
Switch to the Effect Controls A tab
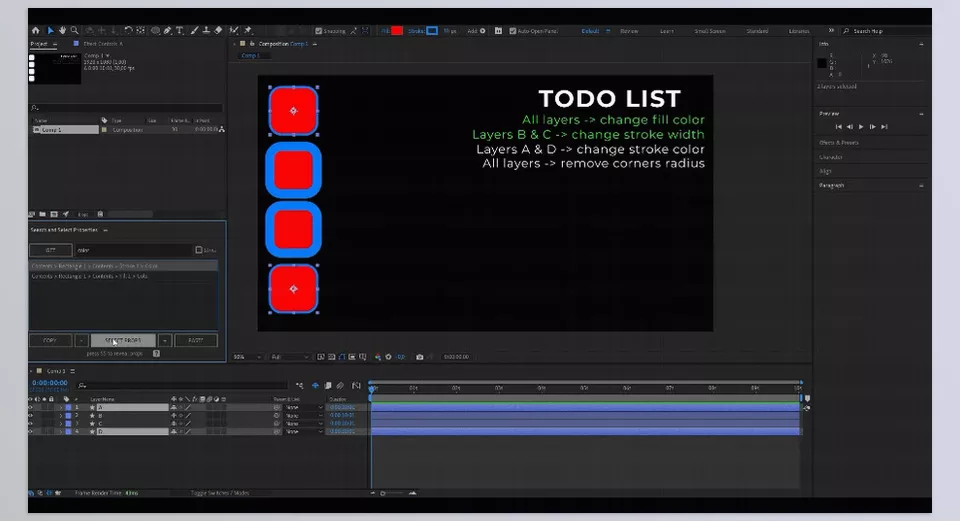103,43
